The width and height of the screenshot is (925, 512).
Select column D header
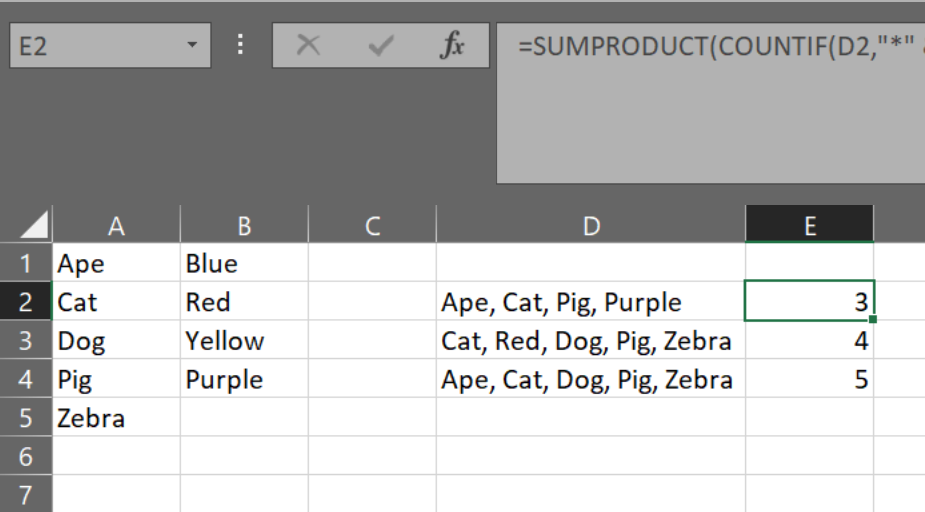pyautogui.click(x=590, y=226)
